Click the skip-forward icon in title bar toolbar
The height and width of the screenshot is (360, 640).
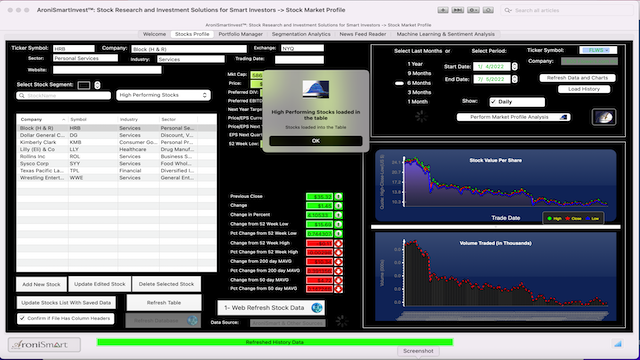pos(458,10)
